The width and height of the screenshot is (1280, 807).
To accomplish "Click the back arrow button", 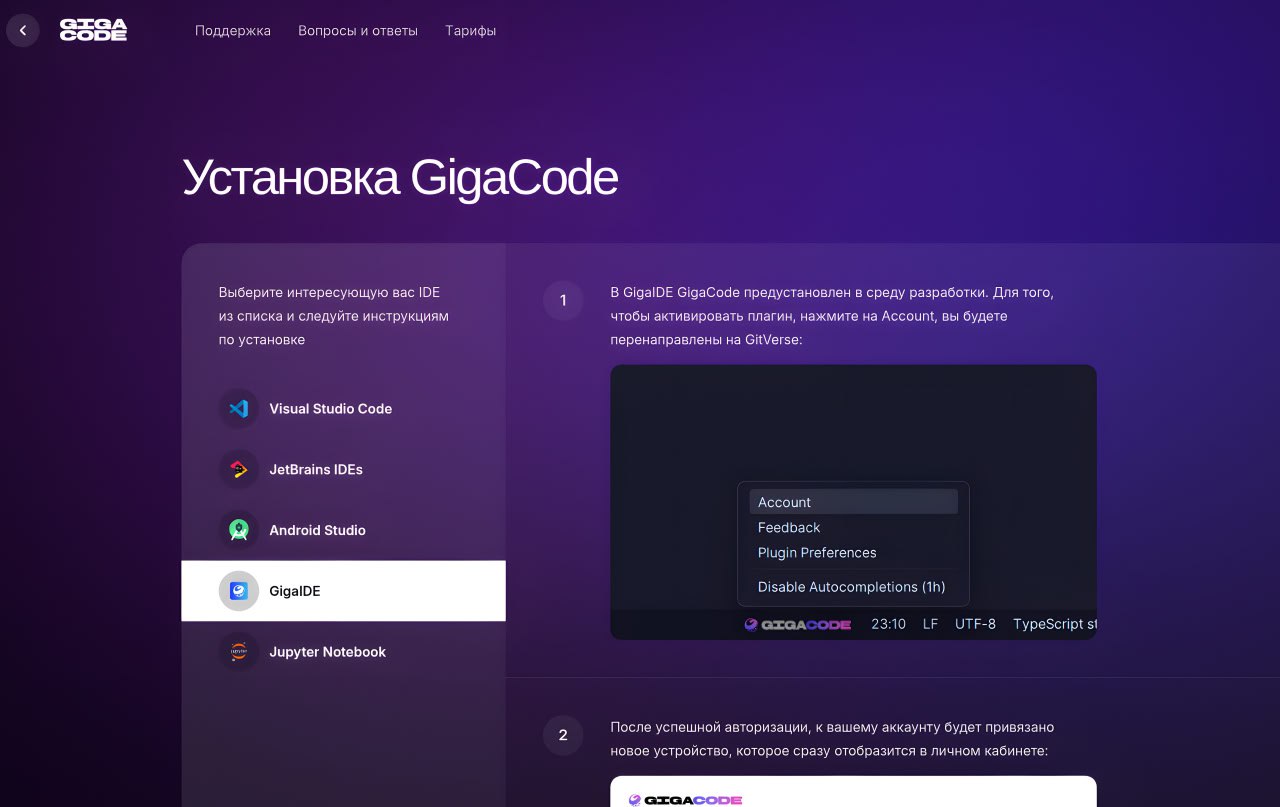I will 23,31.
